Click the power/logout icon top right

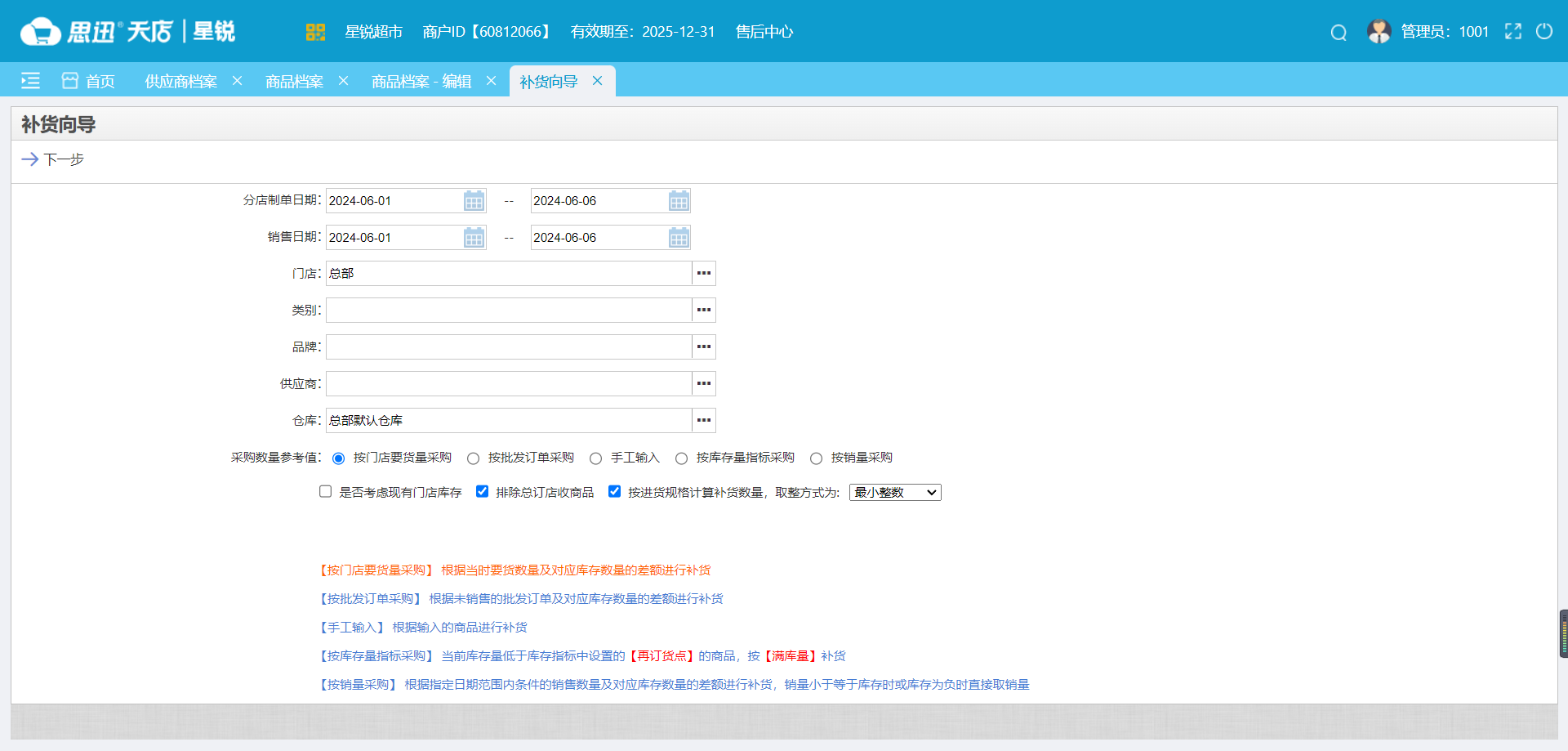click(1545, 31)
